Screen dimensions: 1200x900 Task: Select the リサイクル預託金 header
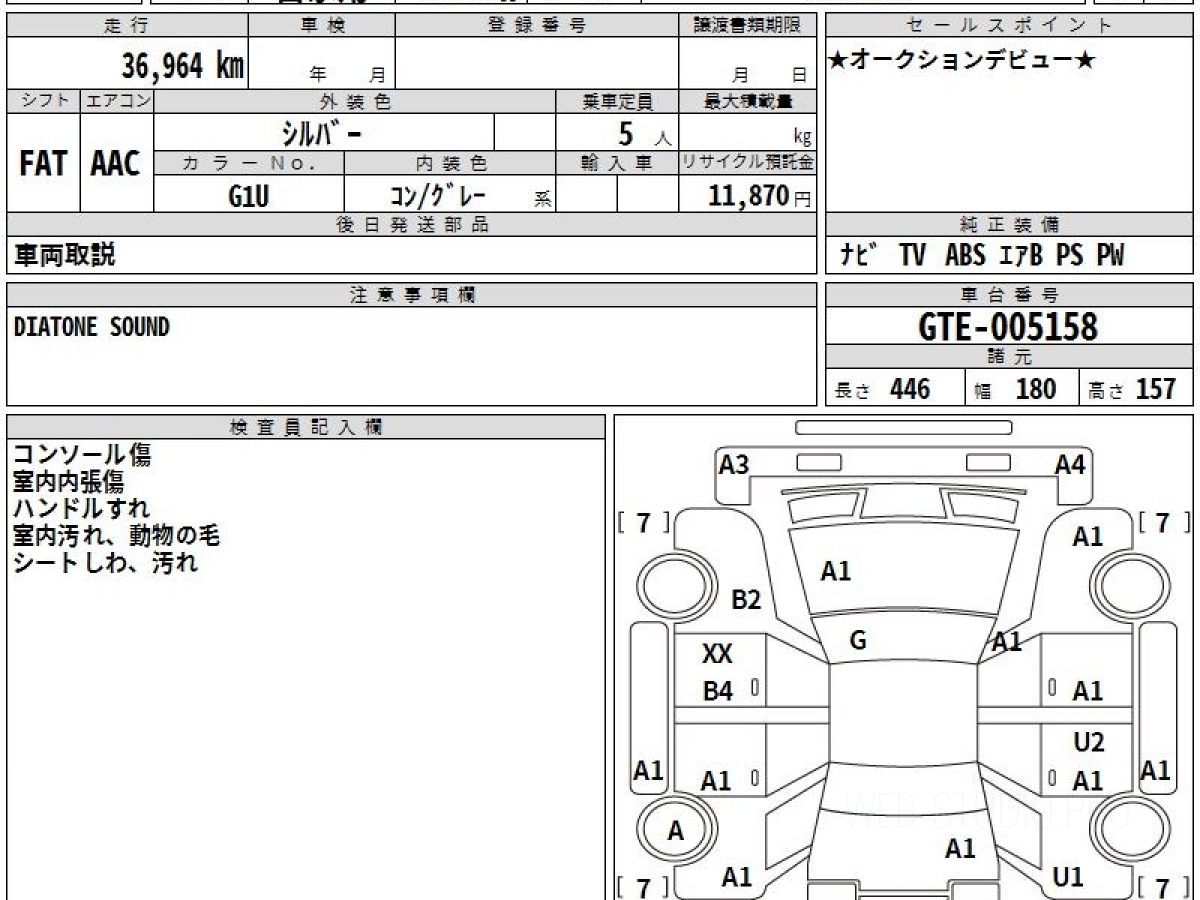[x=747, y=163]
